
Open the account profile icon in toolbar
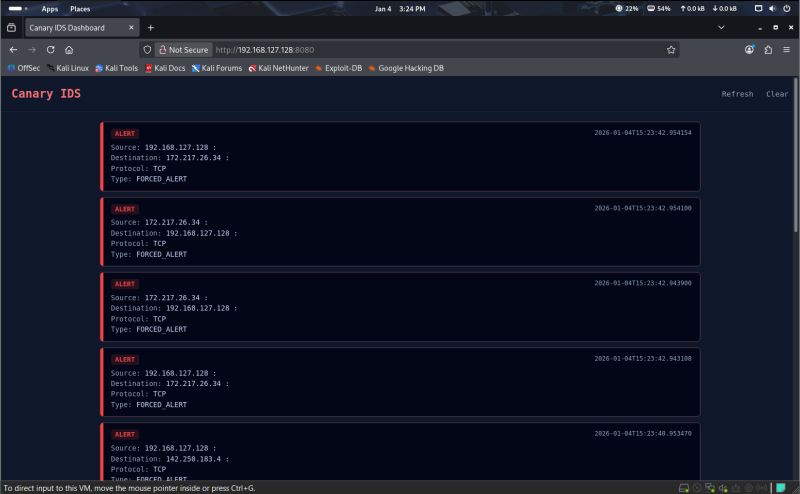pyautogui.click(x=749, y=50)
